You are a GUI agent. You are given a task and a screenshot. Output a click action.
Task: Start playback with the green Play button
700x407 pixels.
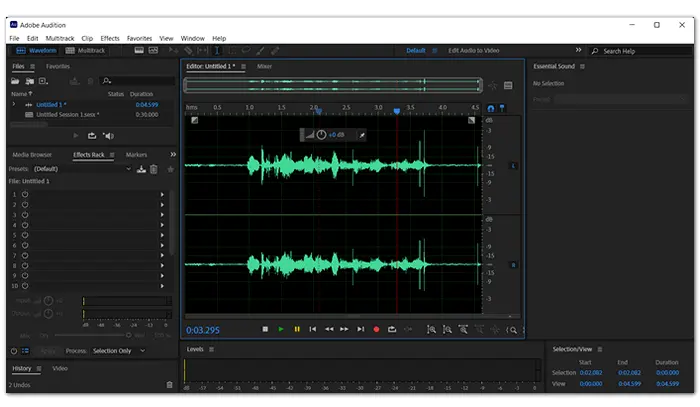click(281, 329)
